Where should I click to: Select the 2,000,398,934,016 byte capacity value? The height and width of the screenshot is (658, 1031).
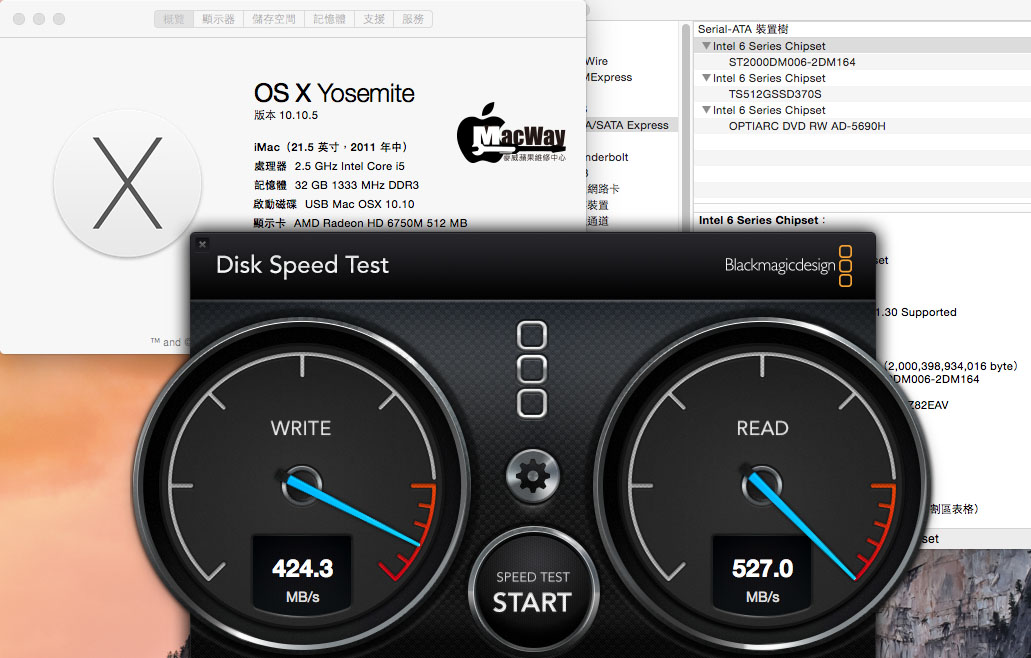click(951, 366)
